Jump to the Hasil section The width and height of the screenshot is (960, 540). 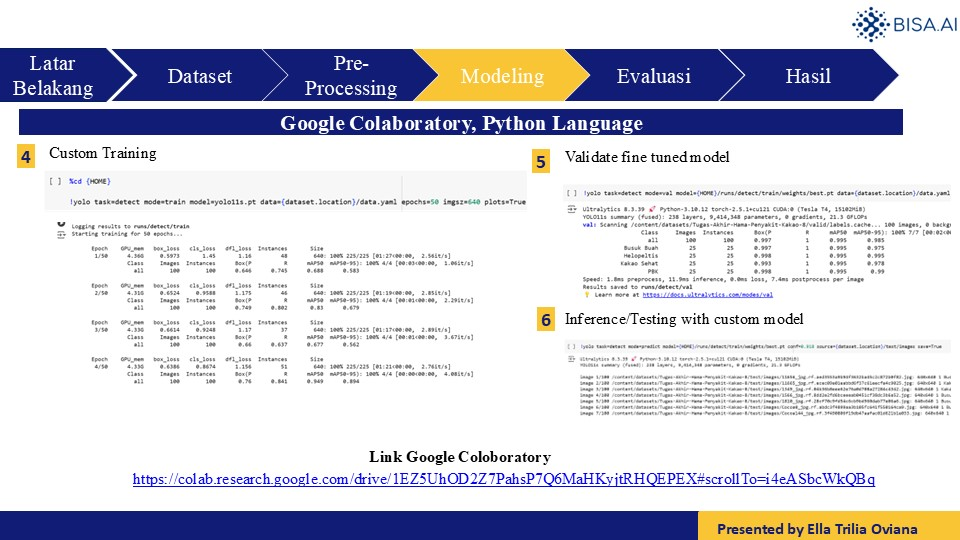[808, 76]
